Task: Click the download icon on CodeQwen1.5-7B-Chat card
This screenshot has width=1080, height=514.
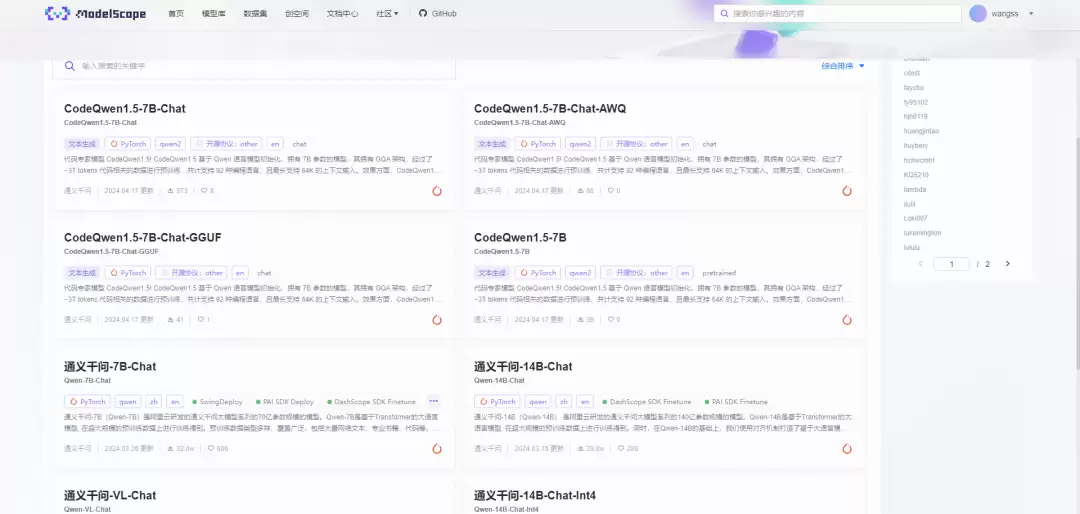Action: point(170,191)
